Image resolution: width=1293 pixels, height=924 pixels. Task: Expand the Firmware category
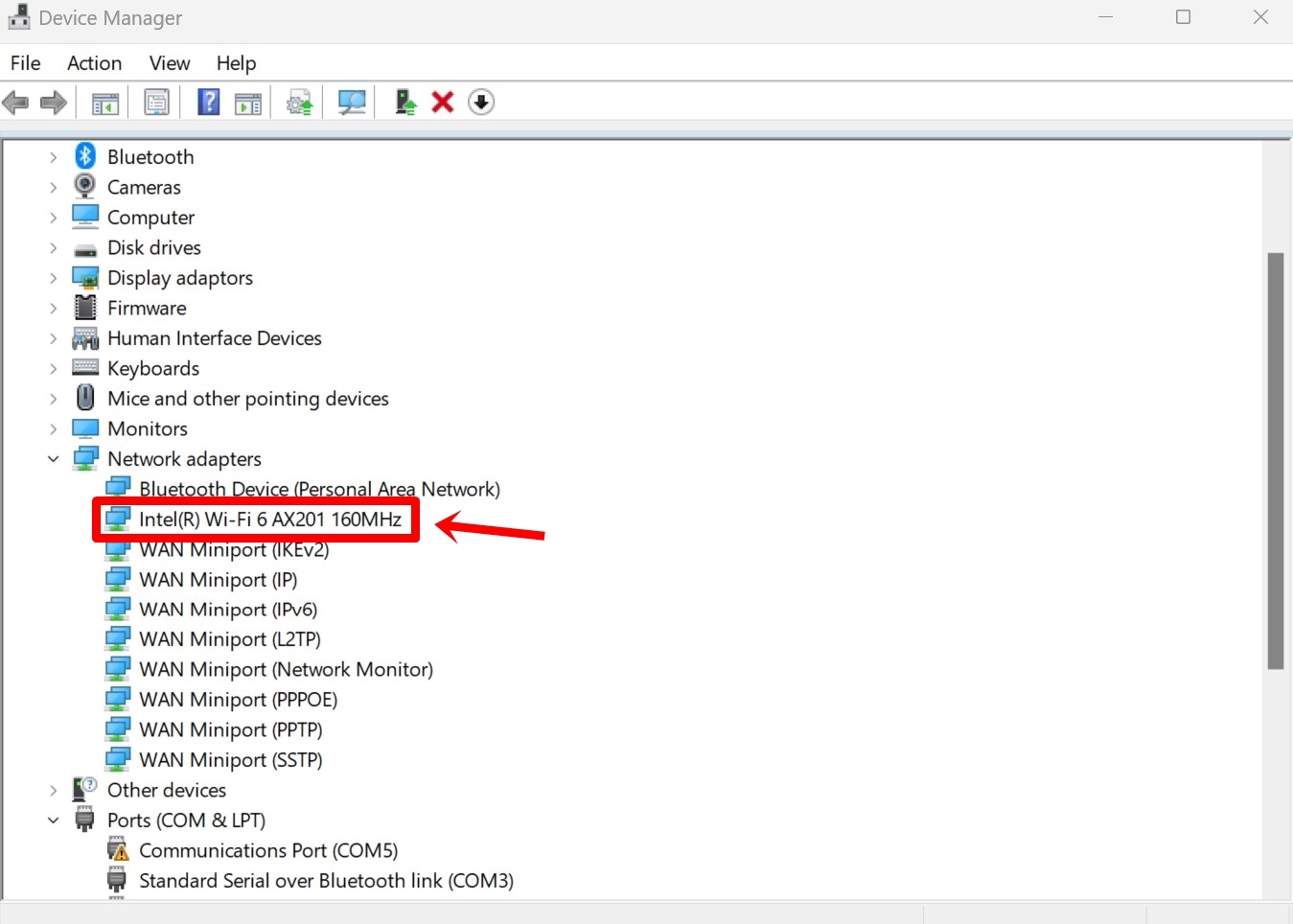click(54, 308)
